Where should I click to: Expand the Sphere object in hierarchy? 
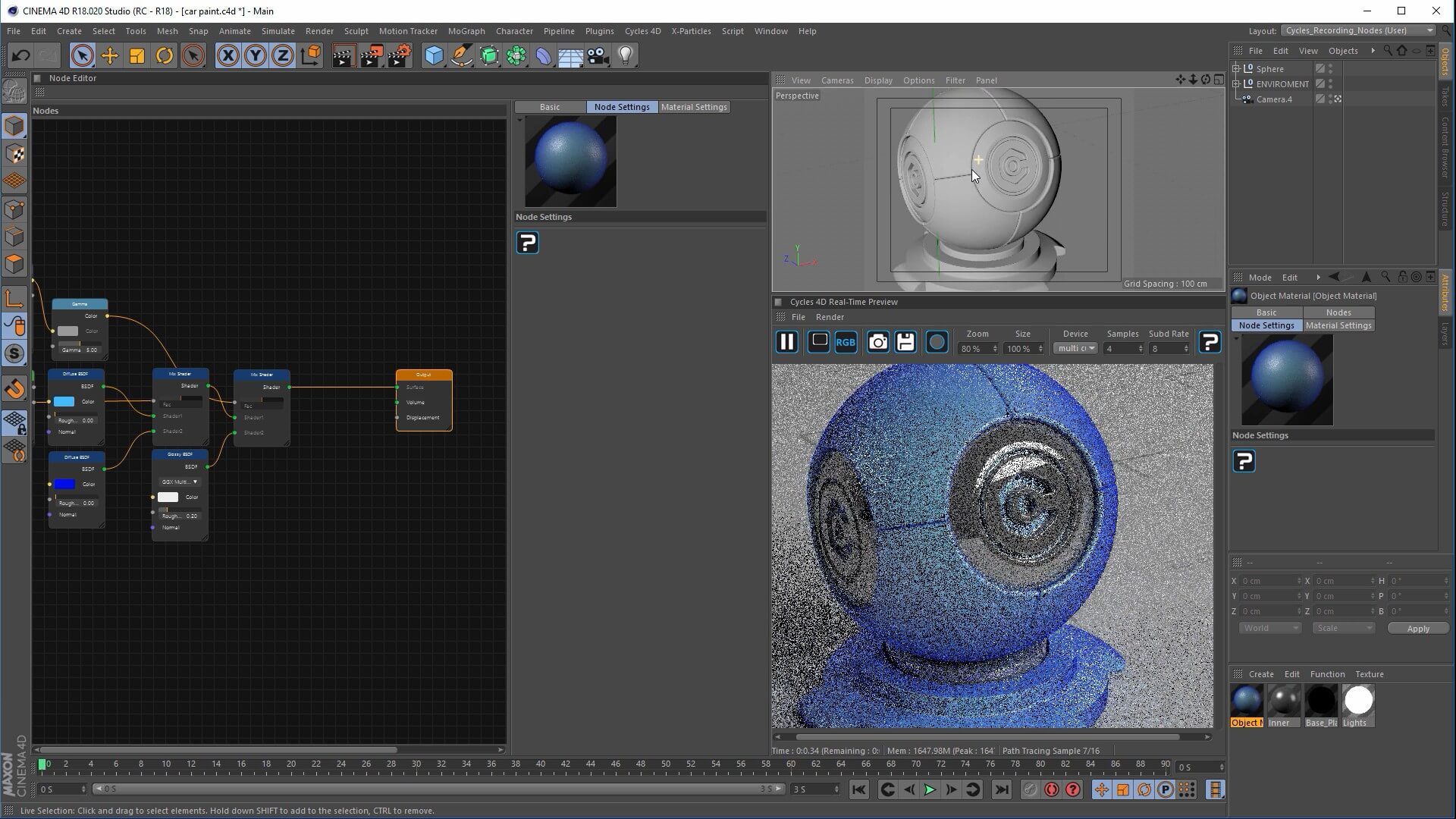pyautogui.click(x=1236, y=68)
